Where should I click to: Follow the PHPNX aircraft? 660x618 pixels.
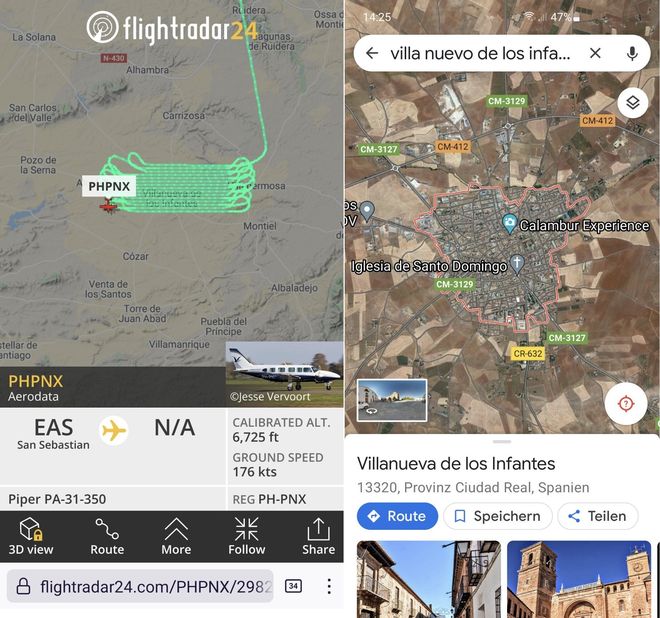coord(247,536)
